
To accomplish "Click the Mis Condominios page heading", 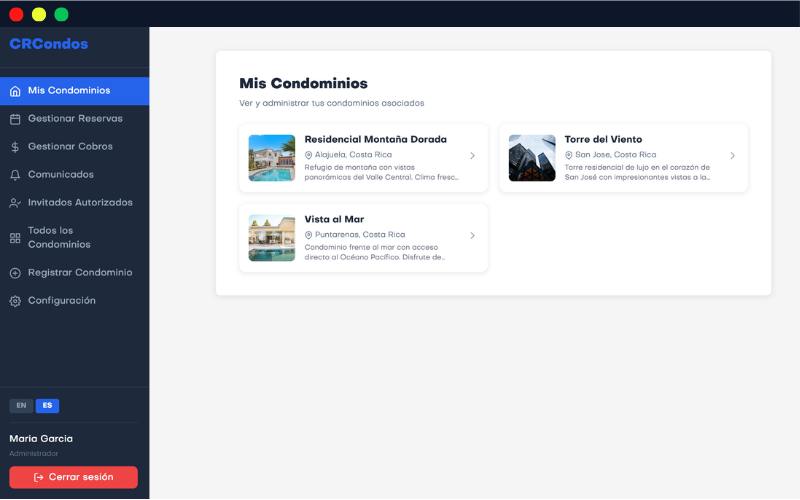I will point(304,84).
